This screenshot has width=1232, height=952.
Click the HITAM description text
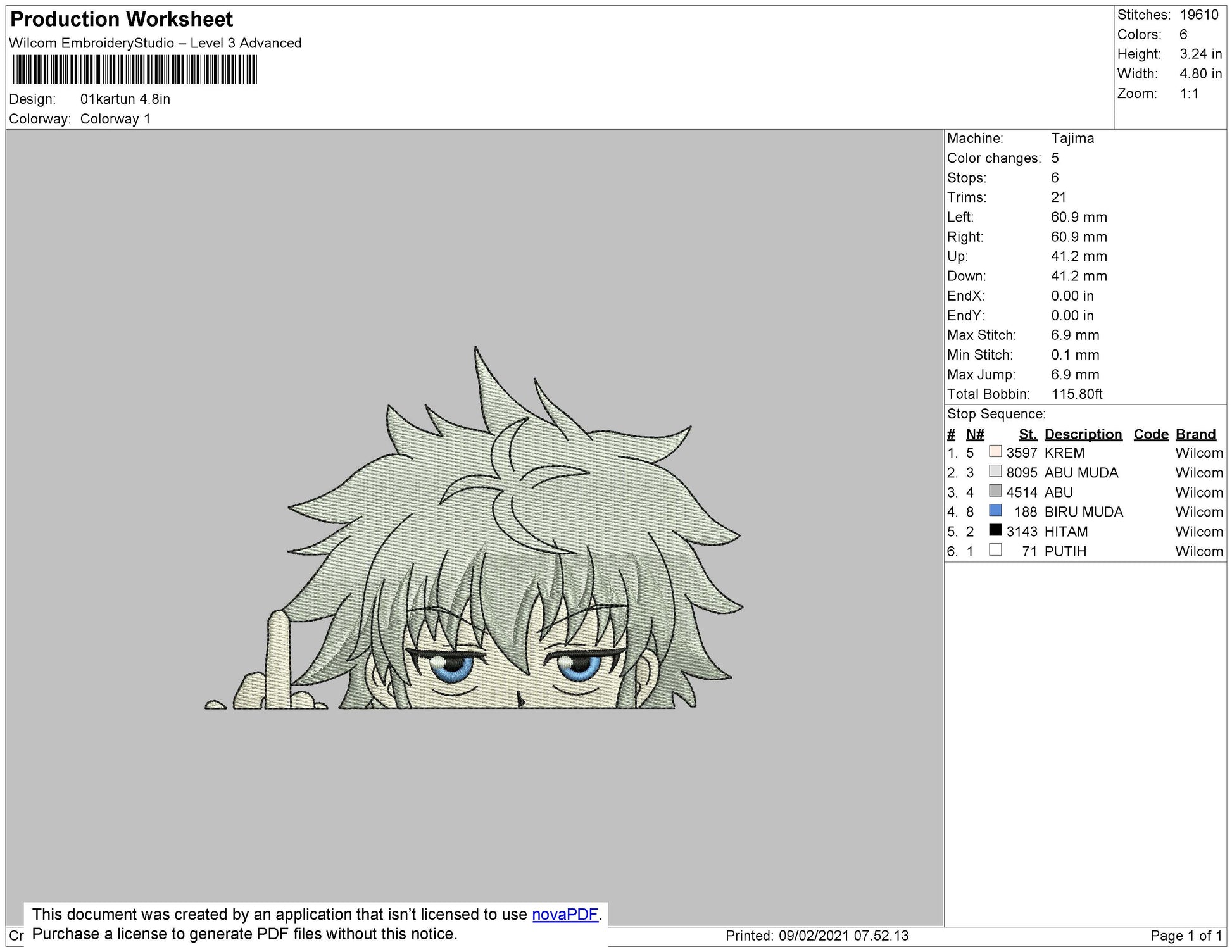click(1066, 532)
